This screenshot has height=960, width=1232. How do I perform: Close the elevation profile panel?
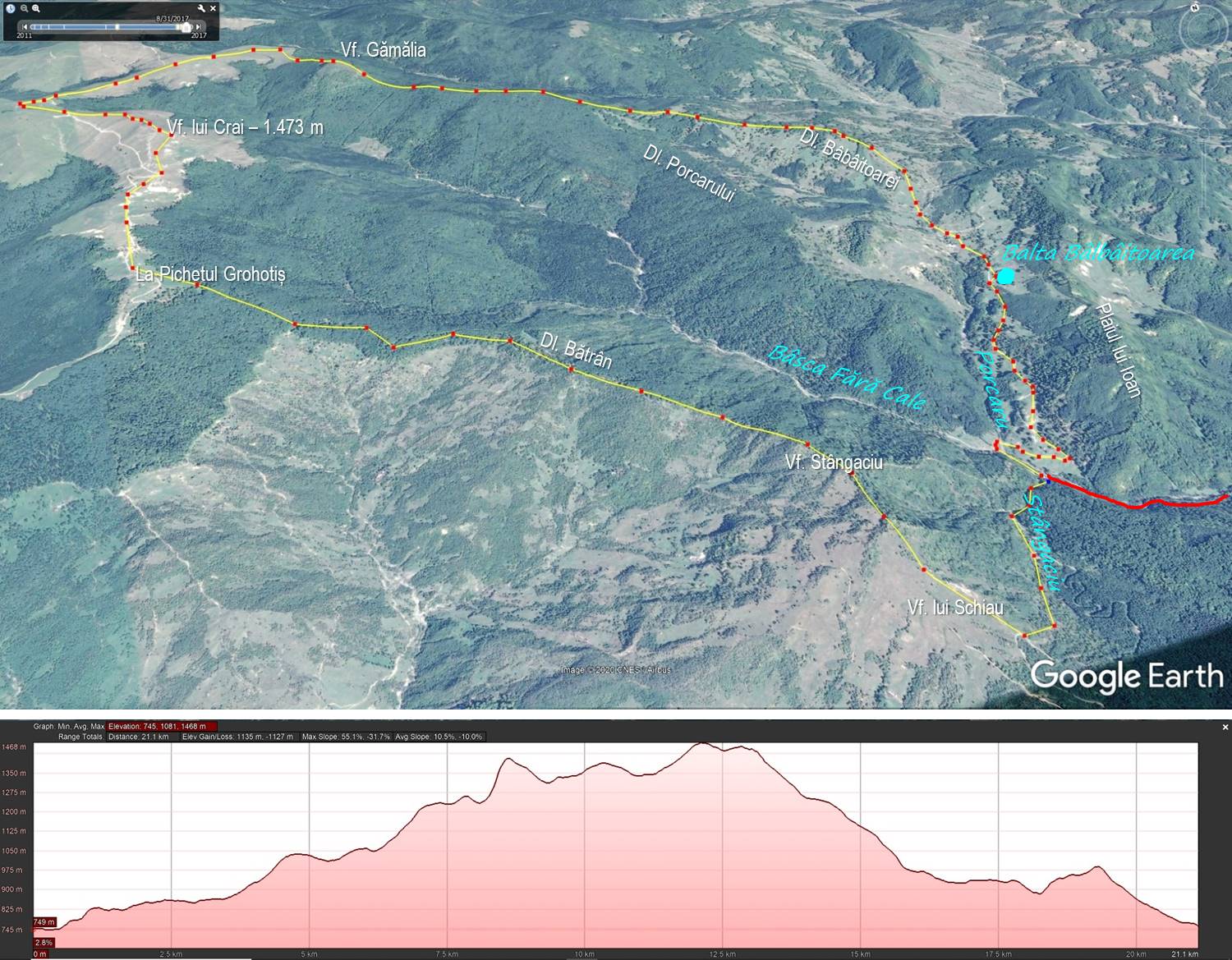point(1225,727)
